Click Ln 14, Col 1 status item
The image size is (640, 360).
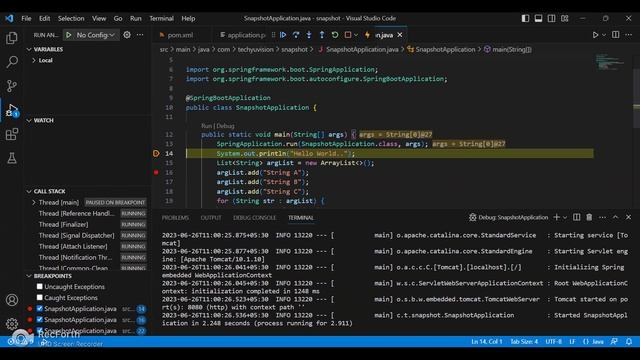pyautogui.click(x=487, y=342)
